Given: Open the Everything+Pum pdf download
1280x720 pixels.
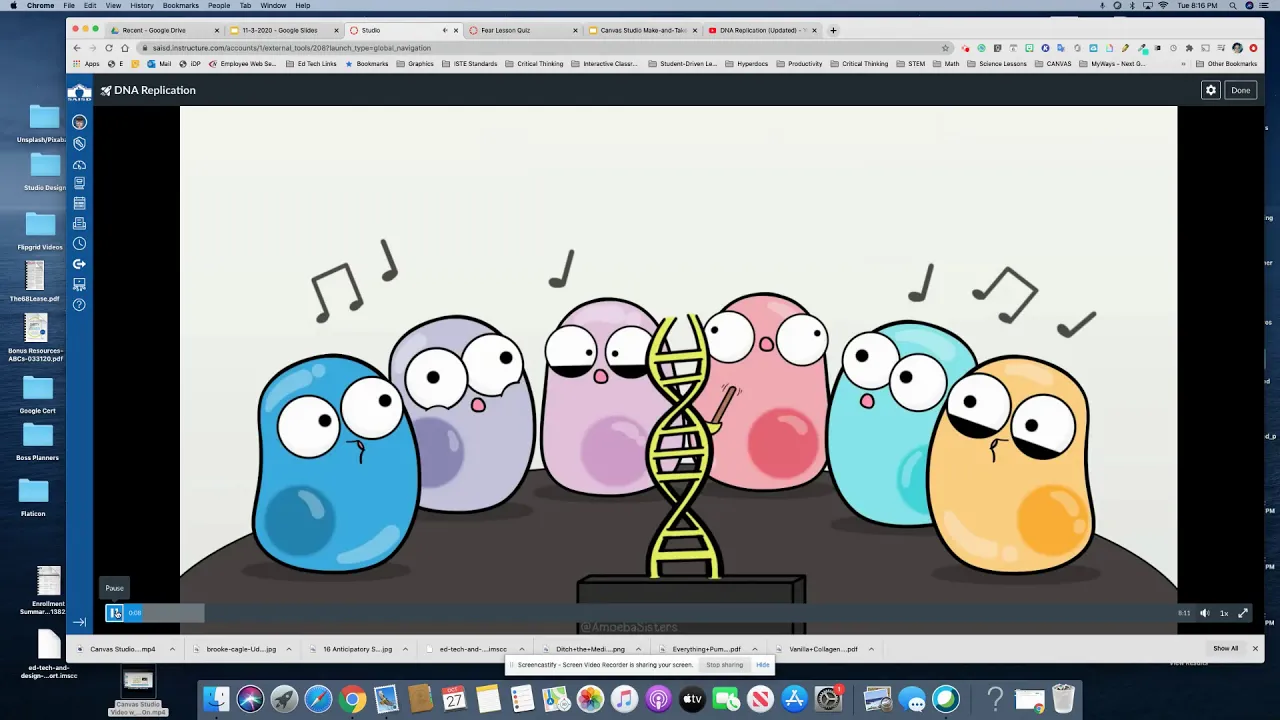Looking at the screenshot, I should pos(707,649).
